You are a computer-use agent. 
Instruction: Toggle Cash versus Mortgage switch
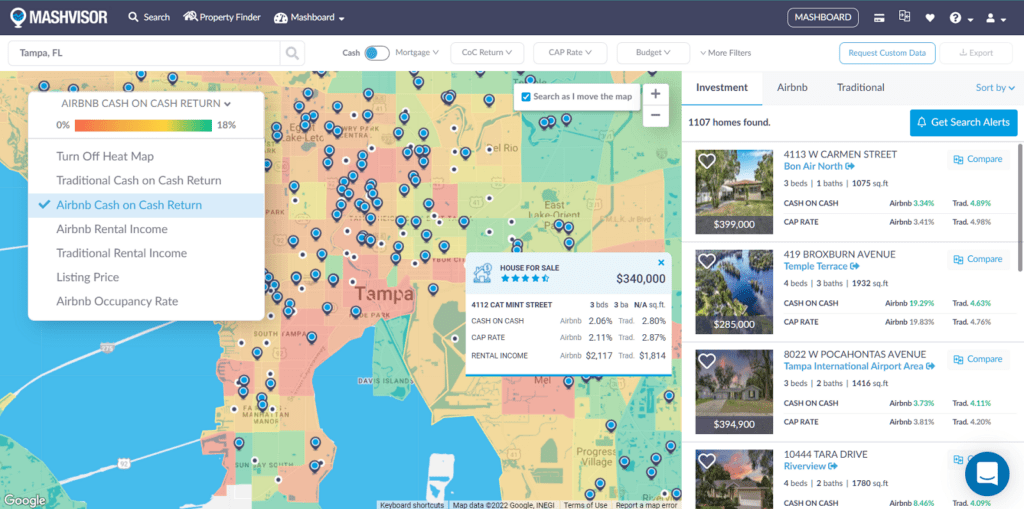click(376, 53)
